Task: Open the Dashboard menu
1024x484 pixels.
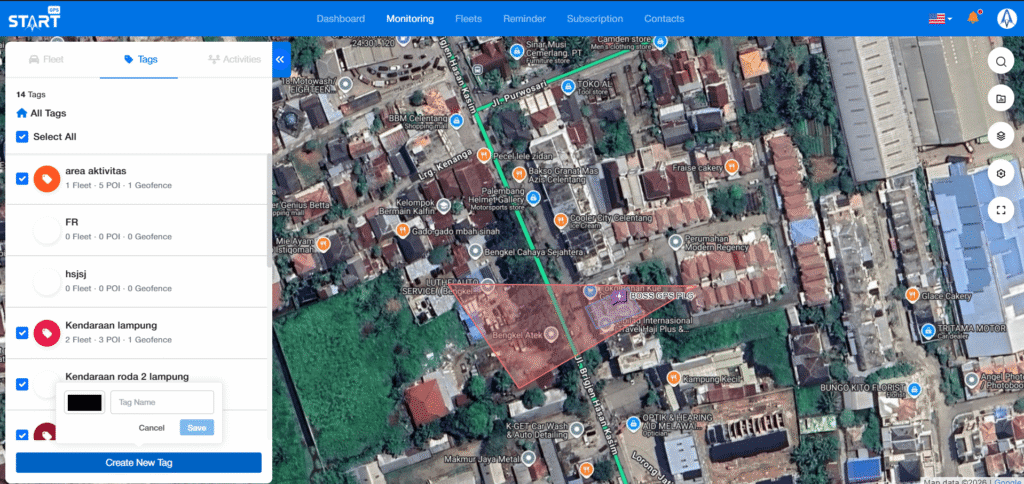Action: tap(341, 18)
